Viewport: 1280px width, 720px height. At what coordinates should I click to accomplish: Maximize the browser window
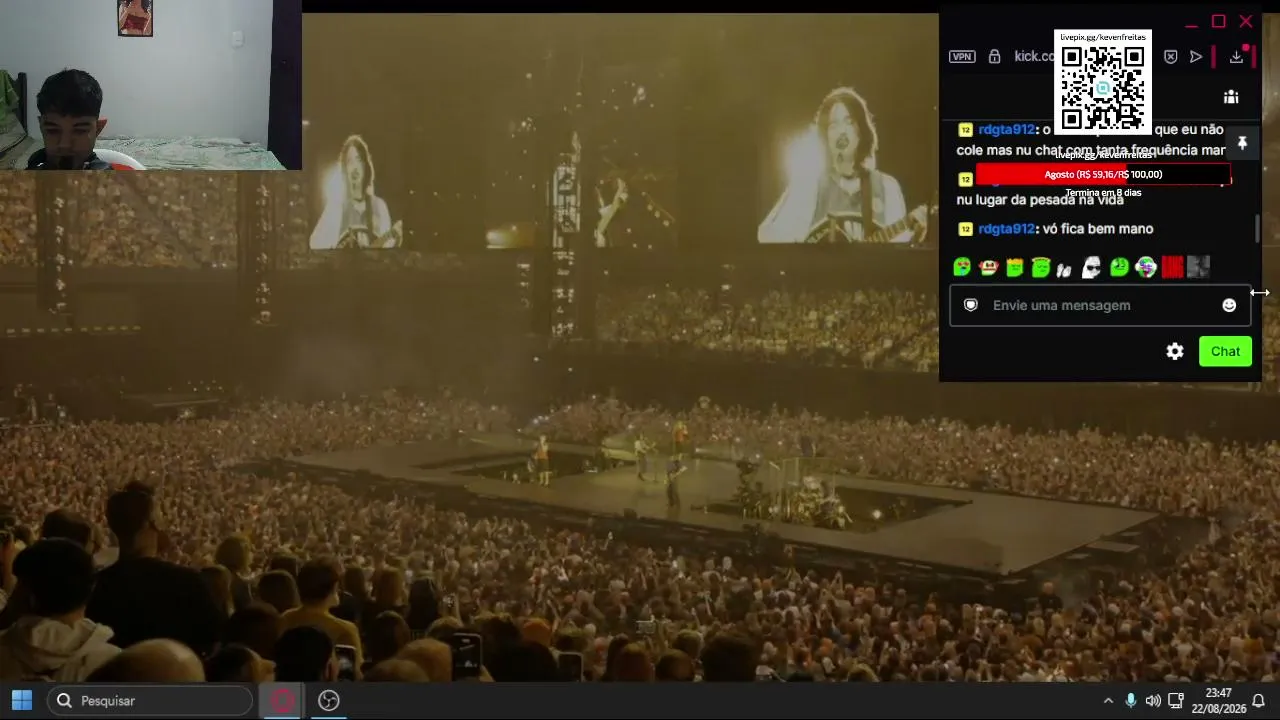1218,22
